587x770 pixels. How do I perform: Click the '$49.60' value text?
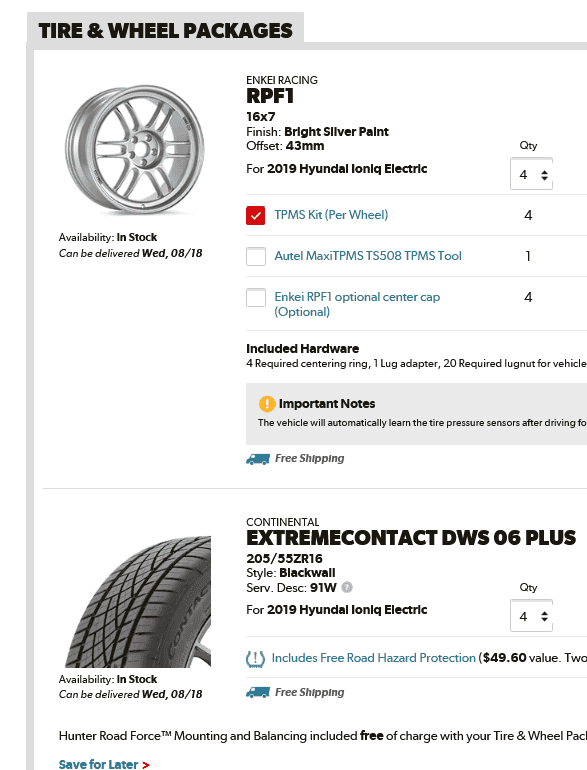click(x=504, y=658)
